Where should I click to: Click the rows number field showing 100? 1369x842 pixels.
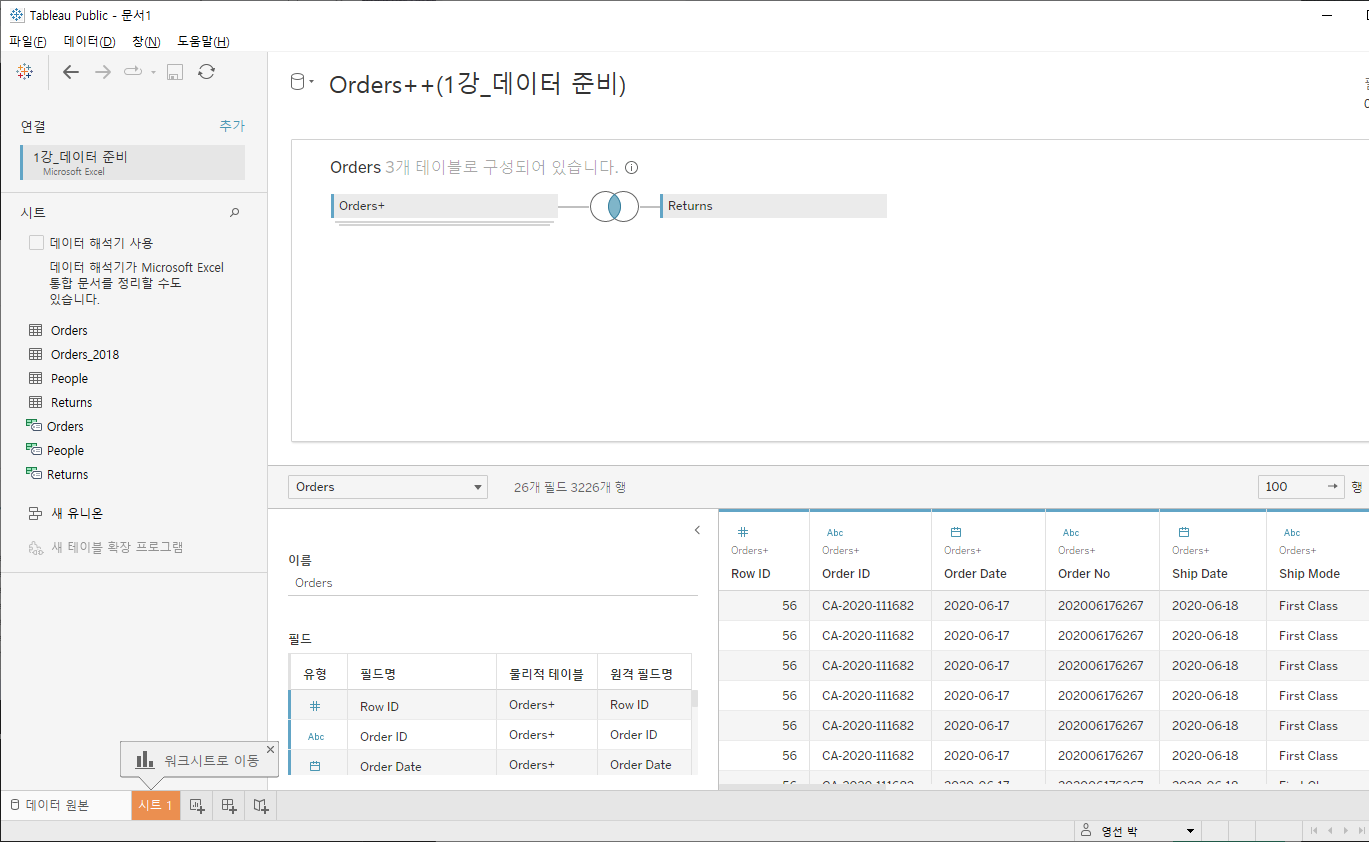[1290, 487]
